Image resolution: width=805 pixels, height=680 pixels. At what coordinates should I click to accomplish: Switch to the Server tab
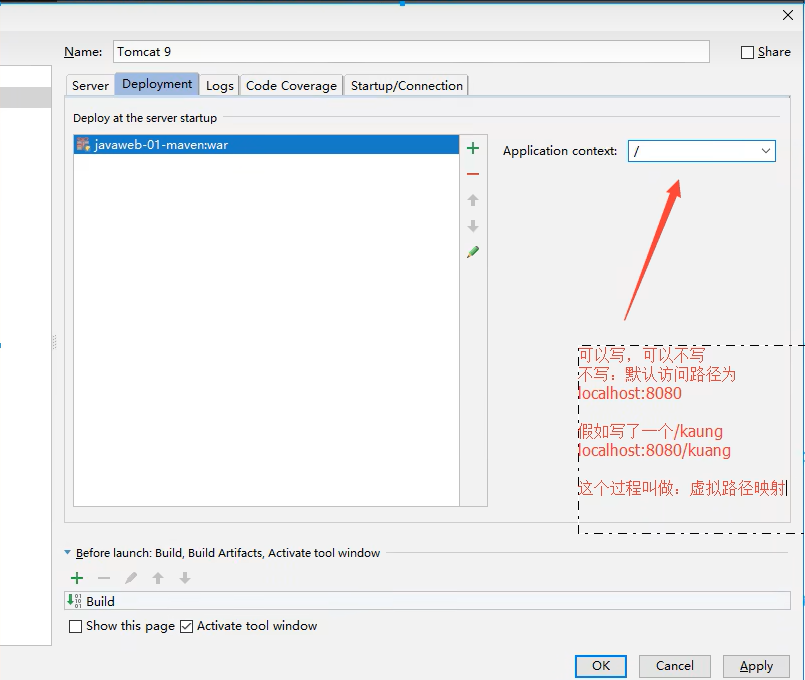[90, 86]
